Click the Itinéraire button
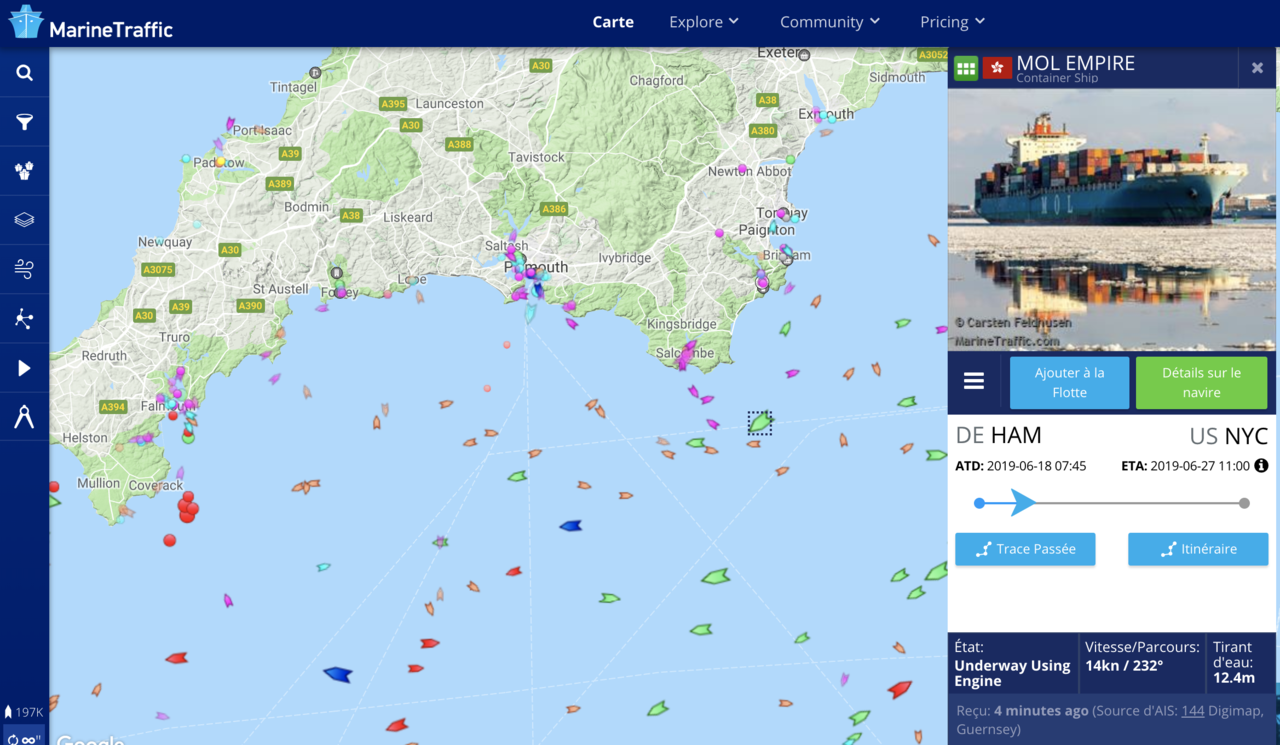The height and width of the screenshot is (745, 1280). [1198, 549]
